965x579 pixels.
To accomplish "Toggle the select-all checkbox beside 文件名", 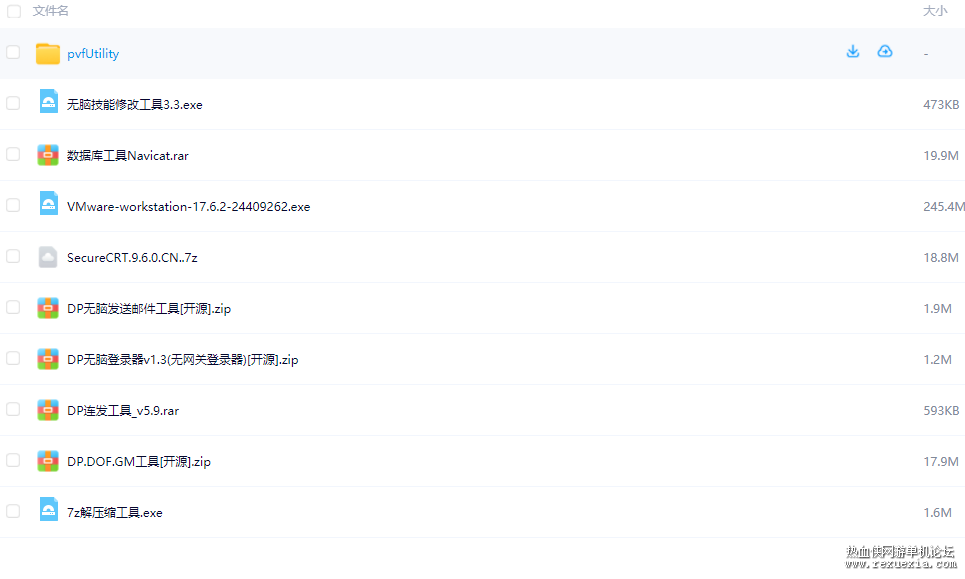I will tap(14, 11).
